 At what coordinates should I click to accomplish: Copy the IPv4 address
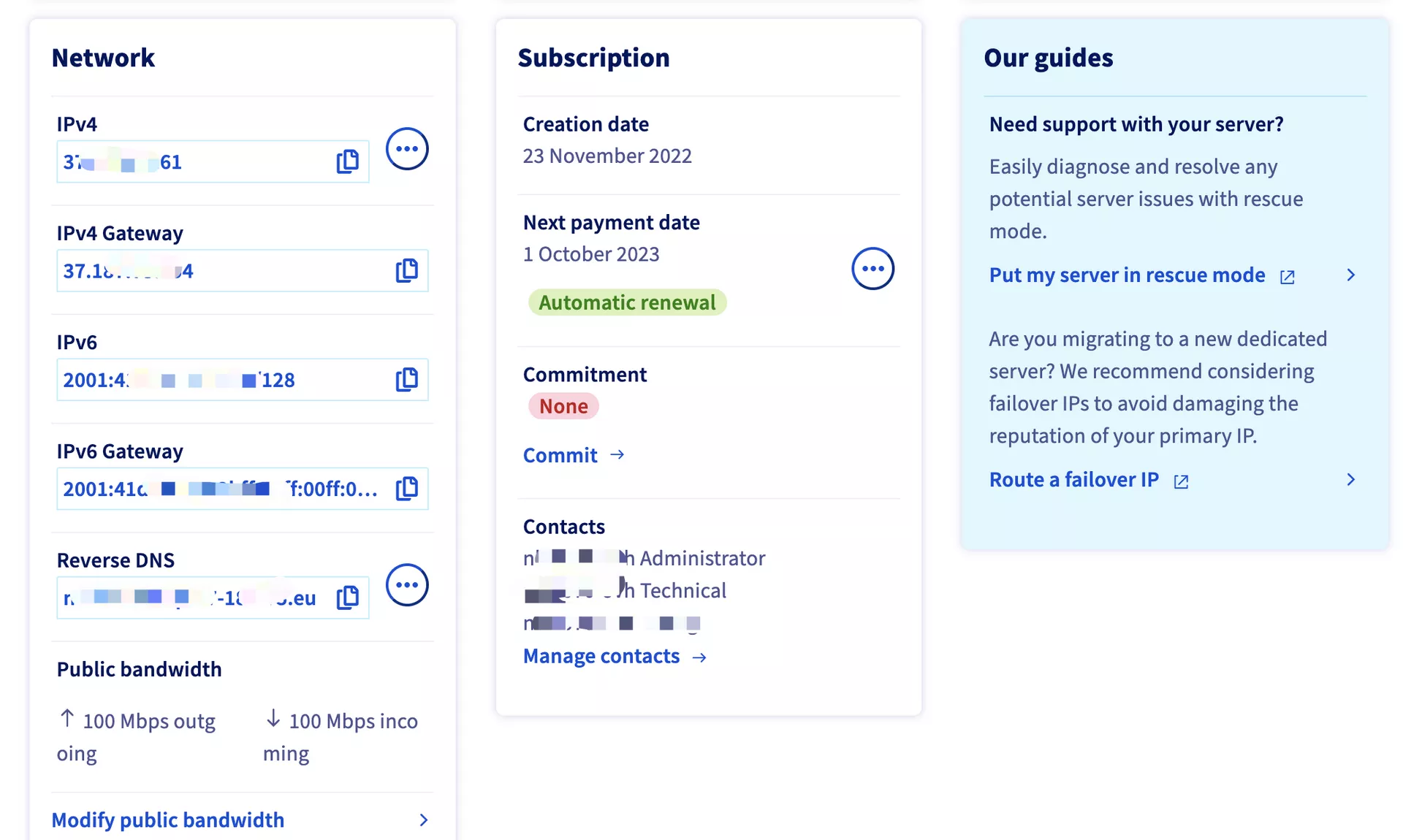click(348, 161)
